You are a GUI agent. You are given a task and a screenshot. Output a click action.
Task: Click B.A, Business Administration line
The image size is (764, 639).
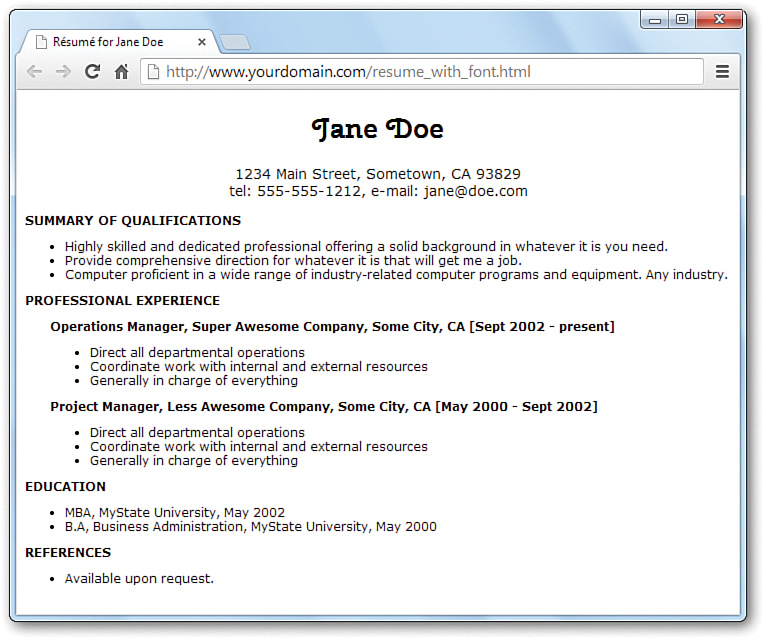point(250,527)
